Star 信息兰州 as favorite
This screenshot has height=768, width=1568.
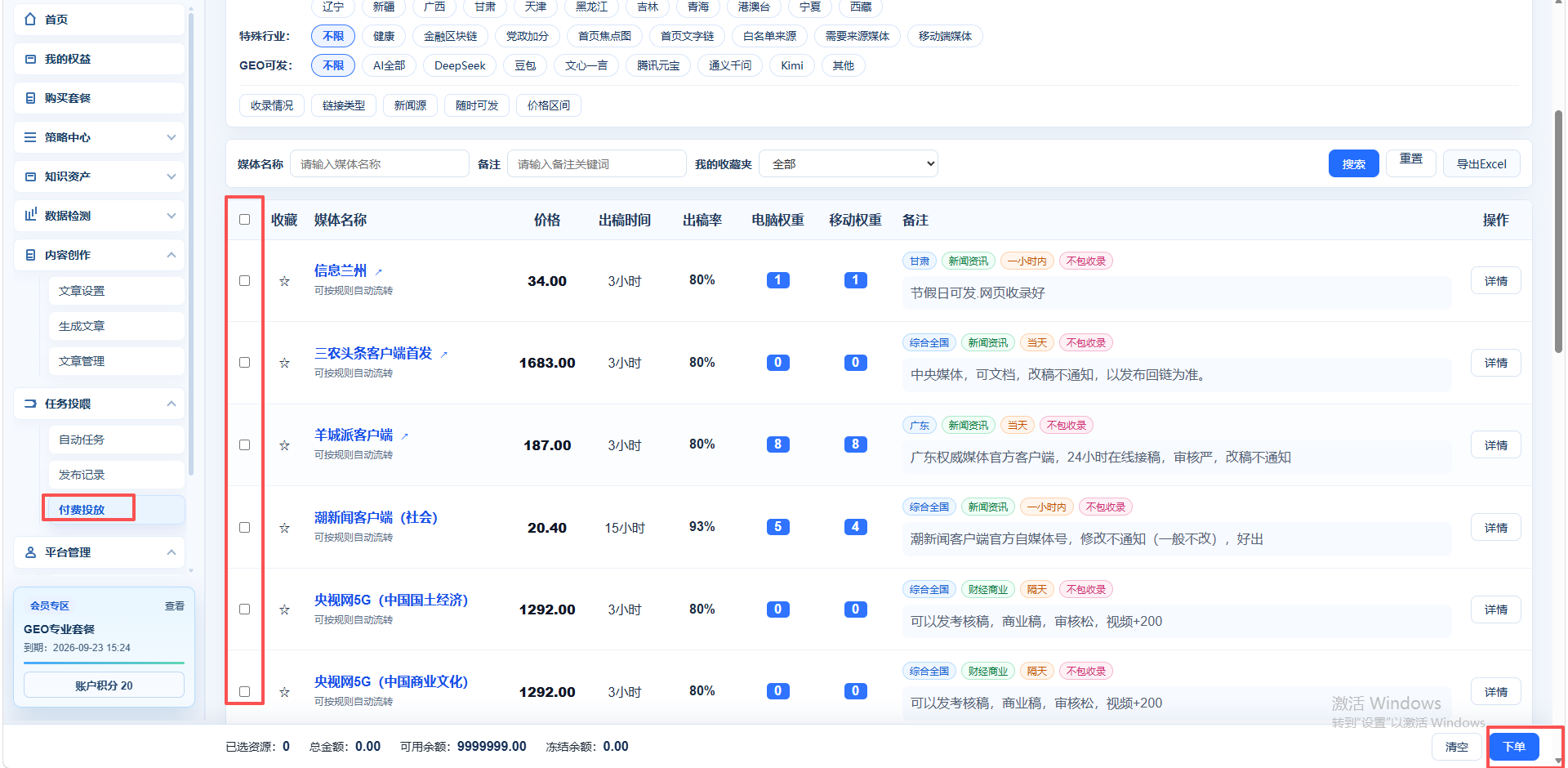coord(284,281)
